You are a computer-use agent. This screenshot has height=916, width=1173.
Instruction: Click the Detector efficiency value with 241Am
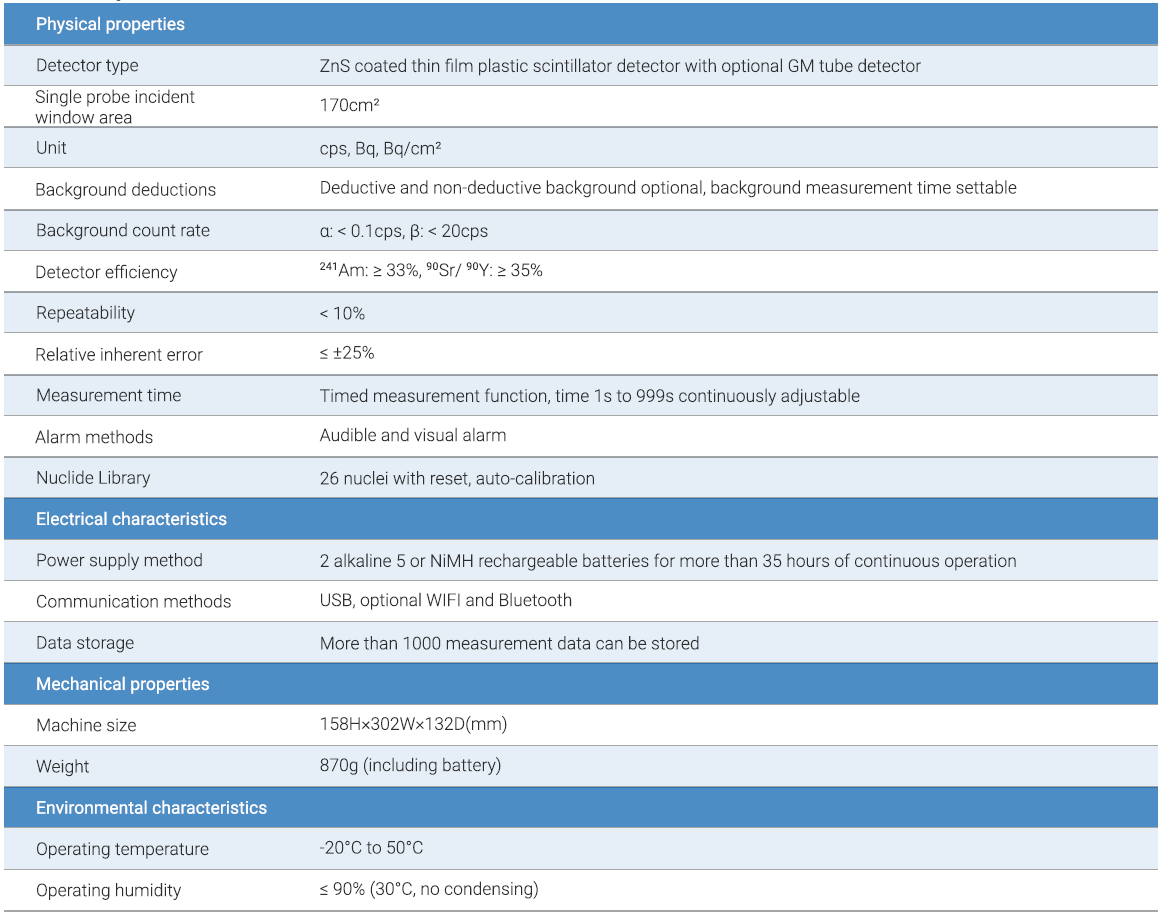[x=431, y=271]
